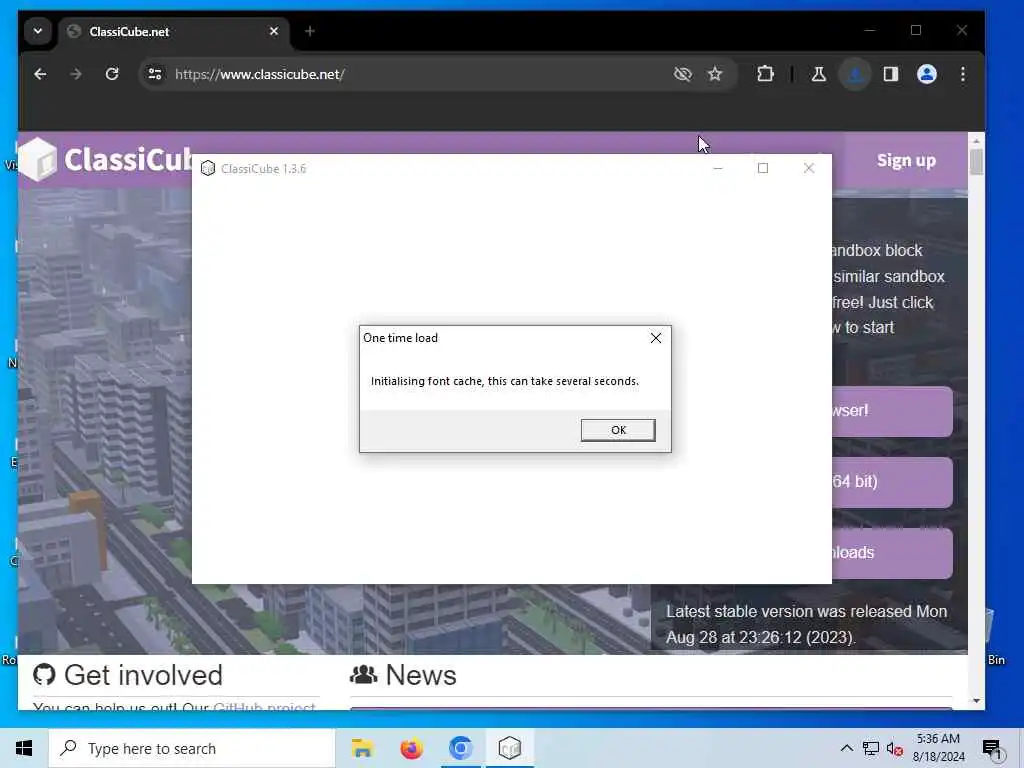Click Sign up on the ClassiCube website
The width and height of the screenshot is (1024, 768).
[x=906, y=161]
